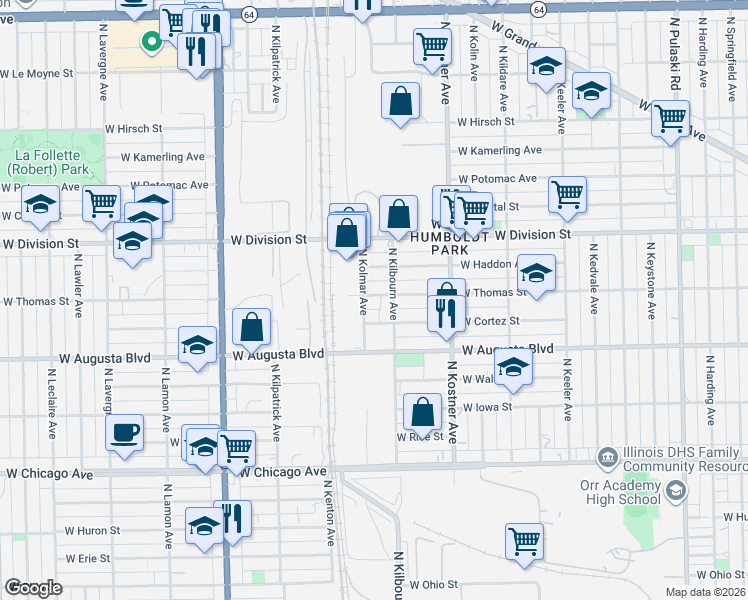
Task: Click the green location pin marker
Action: pos(152,42)
